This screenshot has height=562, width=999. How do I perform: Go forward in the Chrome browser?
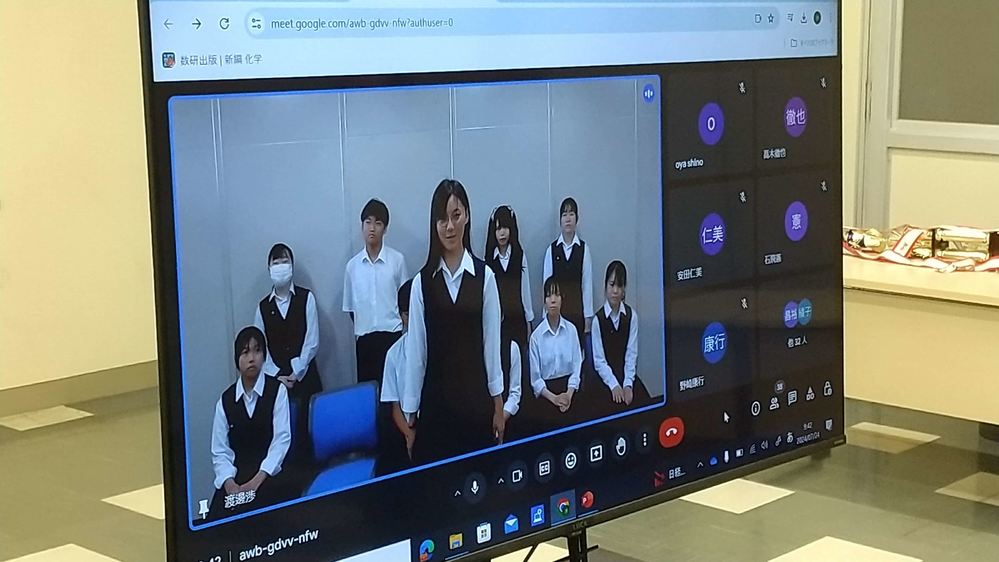point(196,24)
